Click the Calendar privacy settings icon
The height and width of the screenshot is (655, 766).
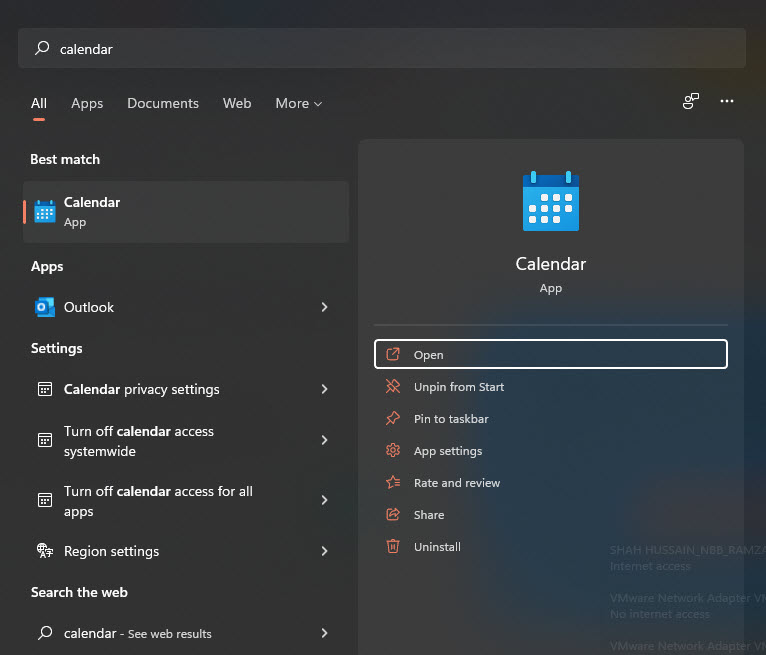(45, 389)
